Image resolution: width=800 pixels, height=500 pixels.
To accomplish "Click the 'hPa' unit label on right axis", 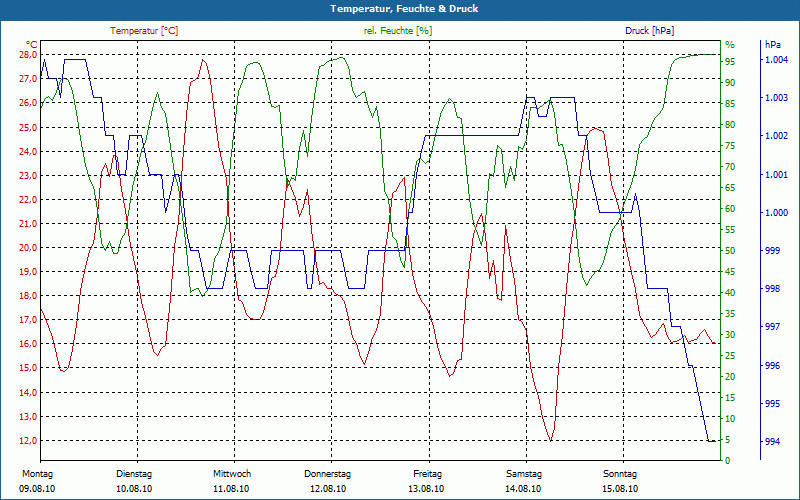I will coord(772,45).
